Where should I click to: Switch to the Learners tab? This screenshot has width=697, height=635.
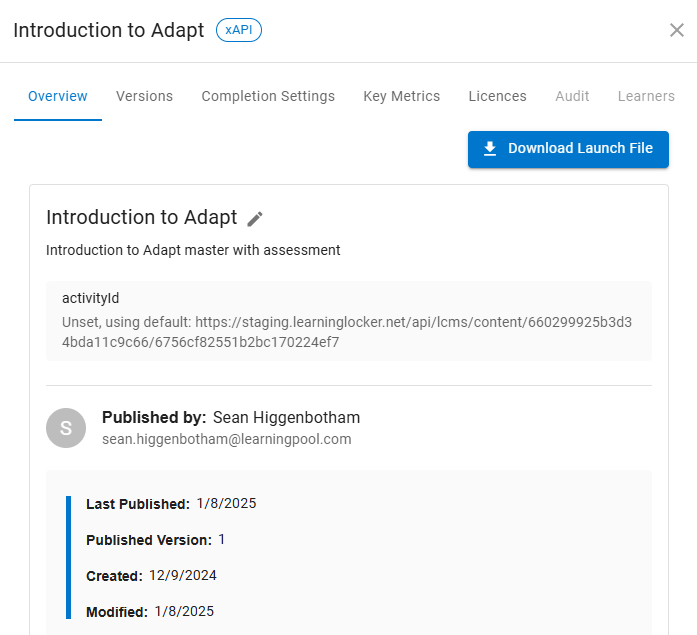pos(646,97)
